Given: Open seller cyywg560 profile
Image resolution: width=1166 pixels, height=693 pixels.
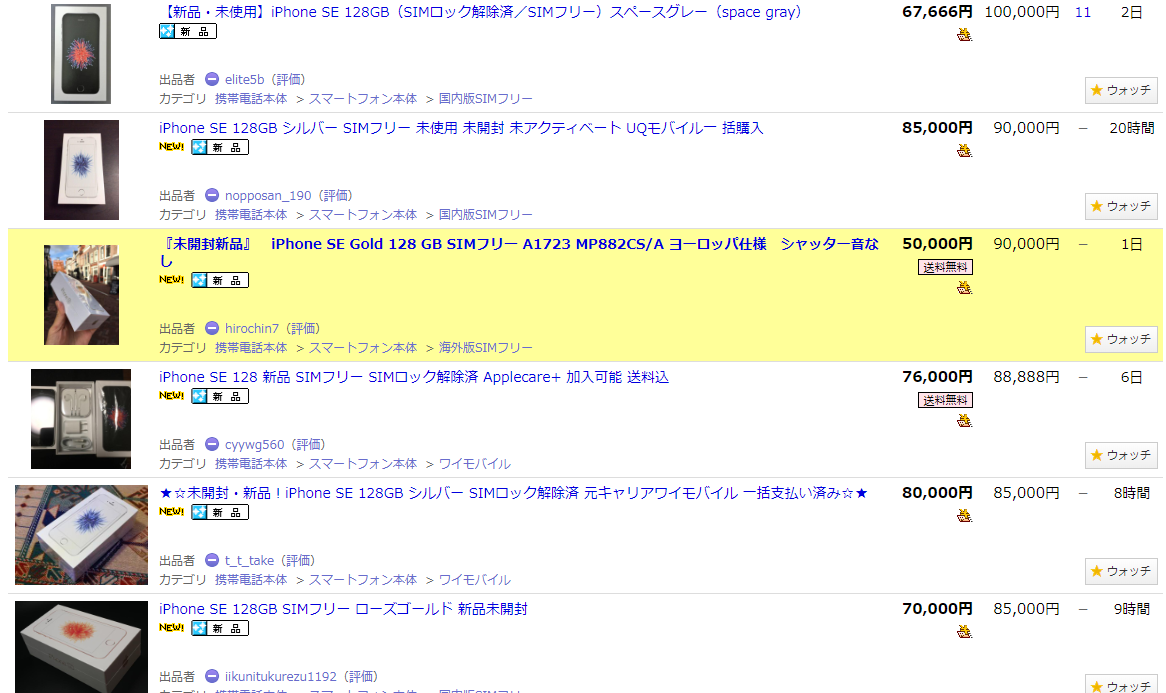Looking at the screenshot, I should pos(254,445).
